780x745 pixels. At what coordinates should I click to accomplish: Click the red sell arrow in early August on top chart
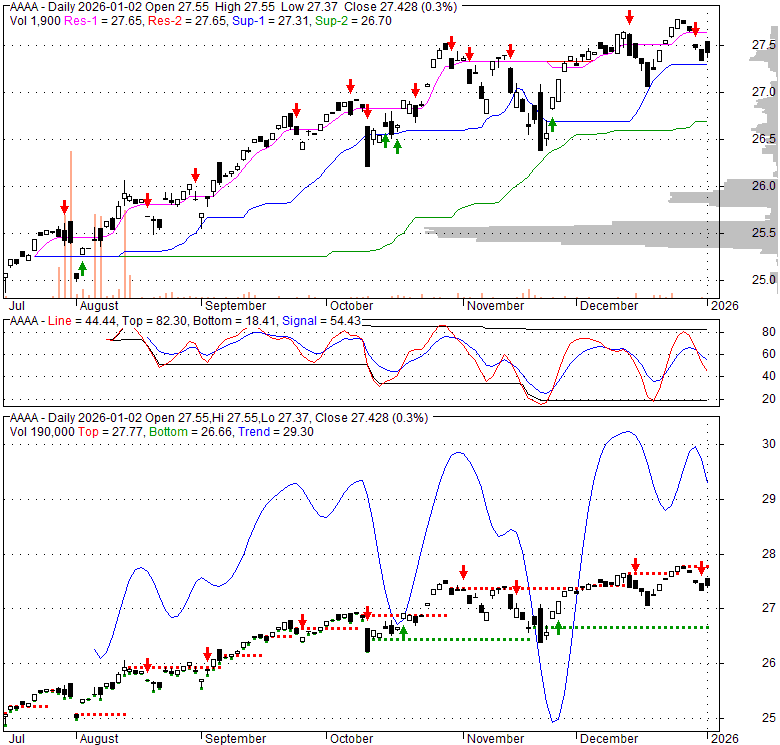coord(64,207)
